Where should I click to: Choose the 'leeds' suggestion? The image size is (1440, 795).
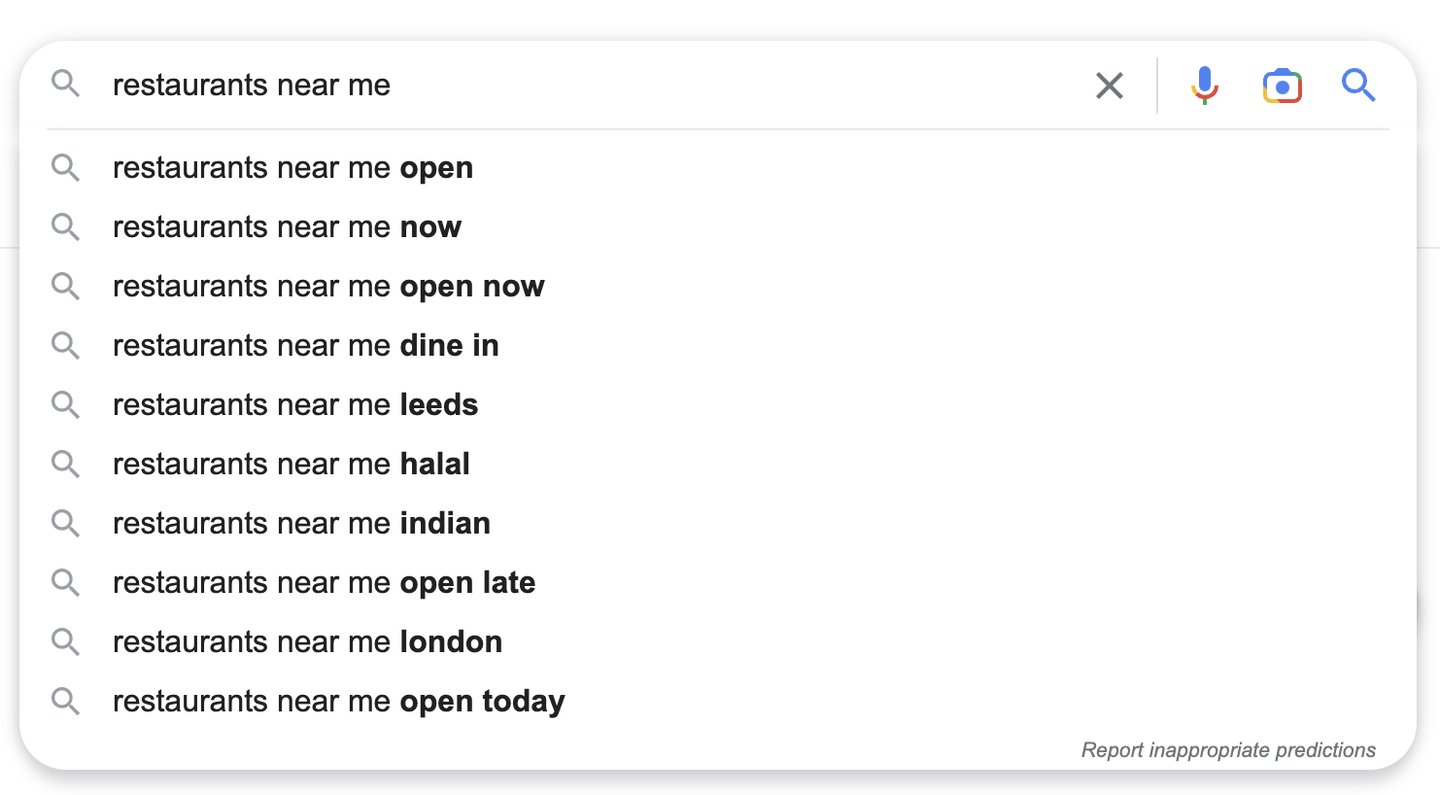tap(295, 405)
